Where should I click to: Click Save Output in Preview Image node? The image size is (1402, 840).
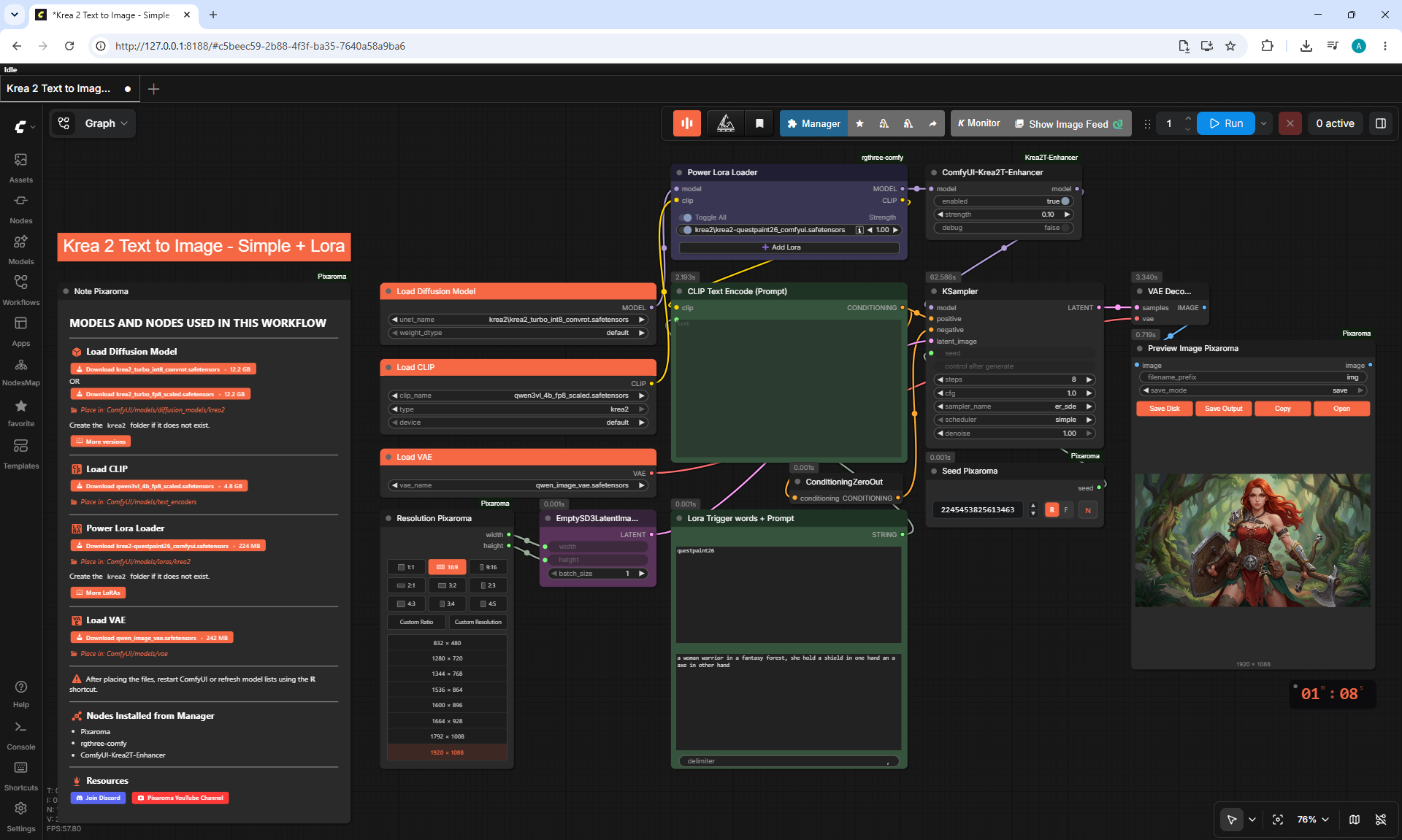[x=1223, y=409]
